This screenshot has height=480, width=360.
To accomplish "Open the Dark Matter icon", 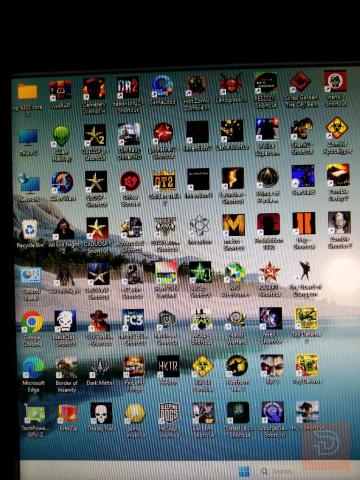I will tap(100, 367).
